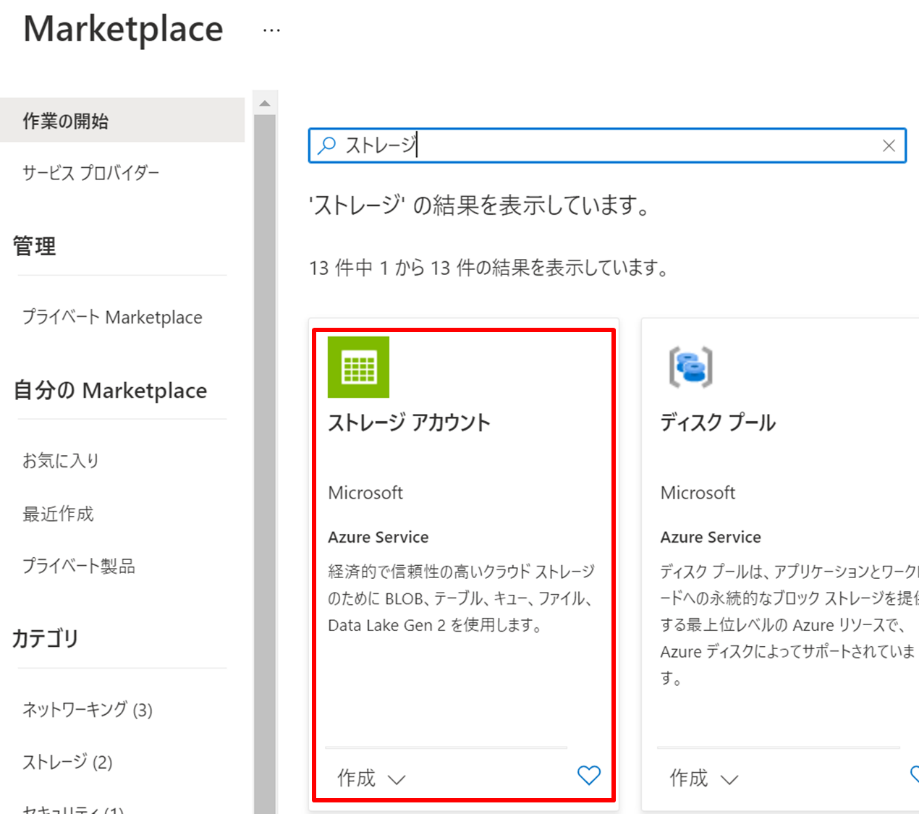Click the Marketplace page title
This screenshot has height=814, width=919.
(x=123, y=29)
